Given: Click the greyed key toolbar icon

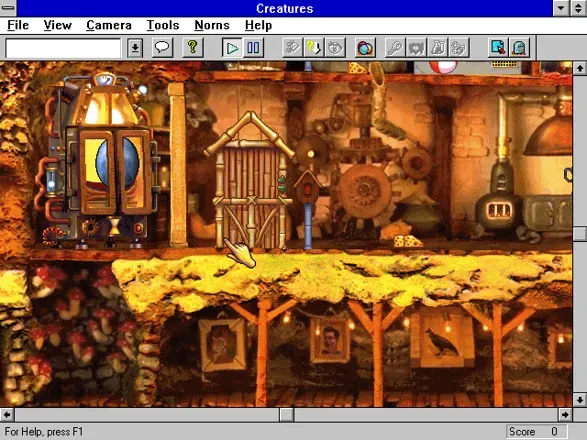Looking at the screenshot, I should (x=395, y=48).
